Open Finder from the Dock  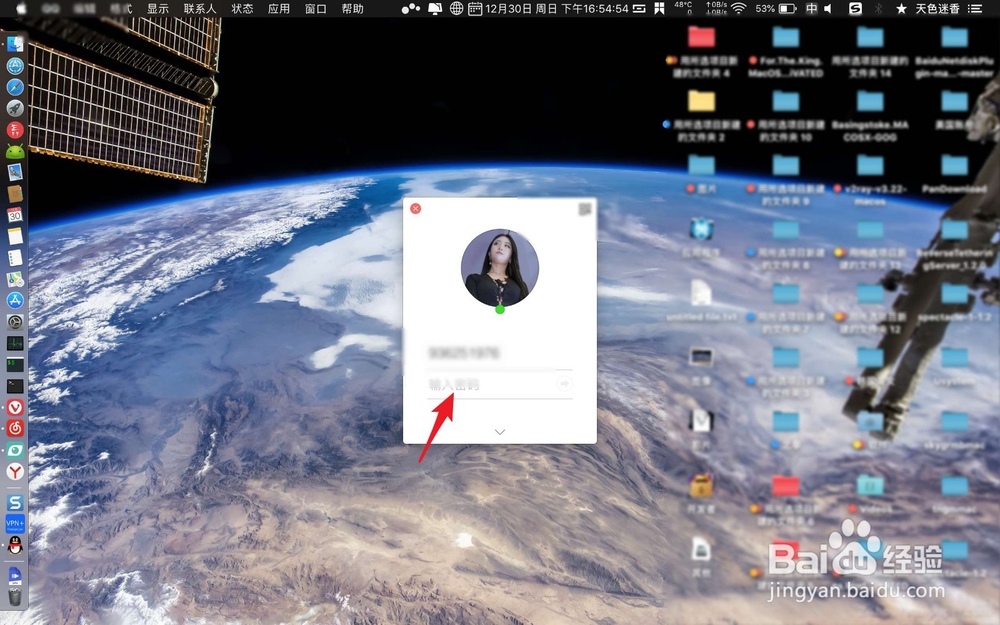tap(15, 44)
